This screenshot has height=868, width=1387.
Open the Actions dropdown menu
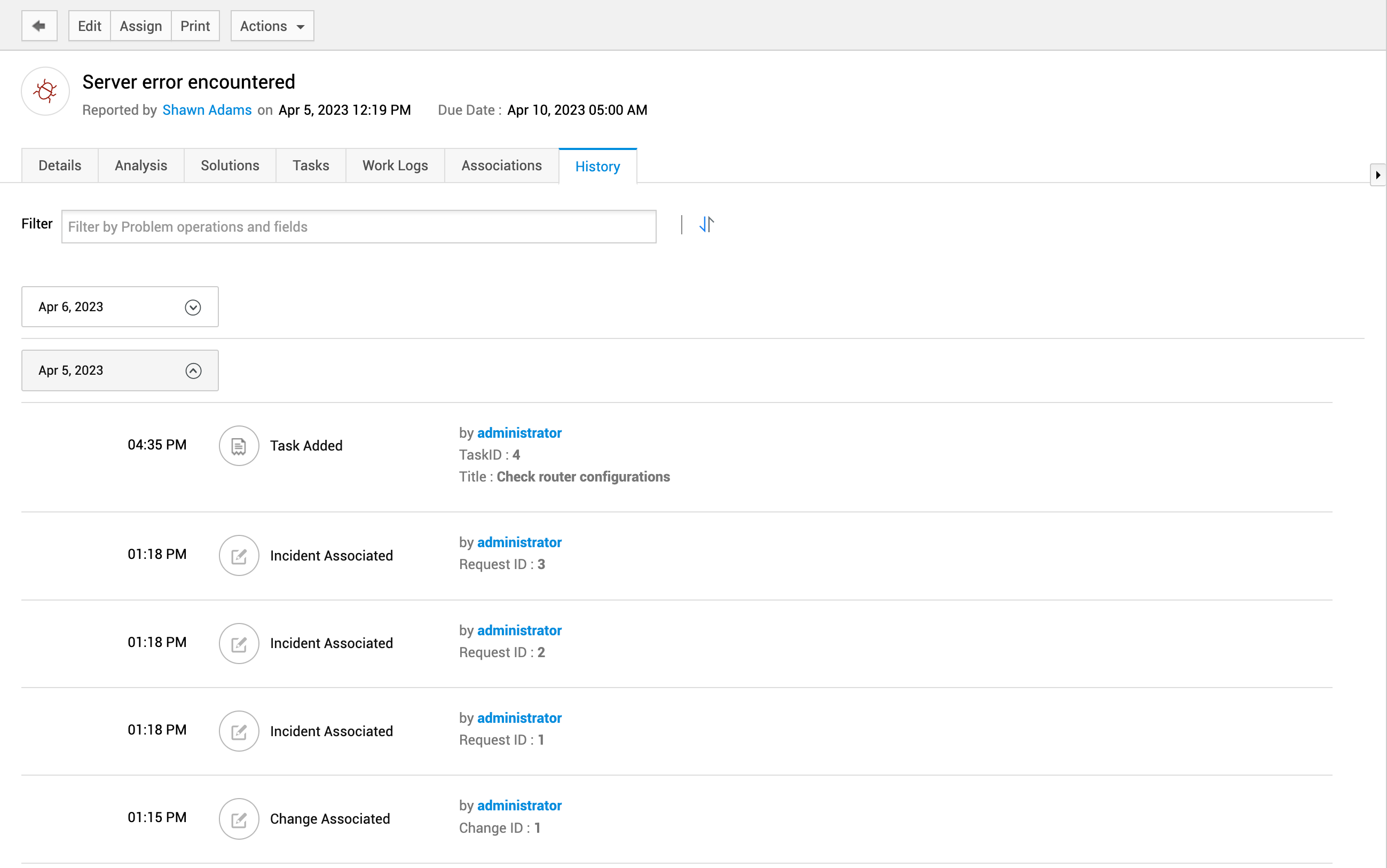click(272, 26)
